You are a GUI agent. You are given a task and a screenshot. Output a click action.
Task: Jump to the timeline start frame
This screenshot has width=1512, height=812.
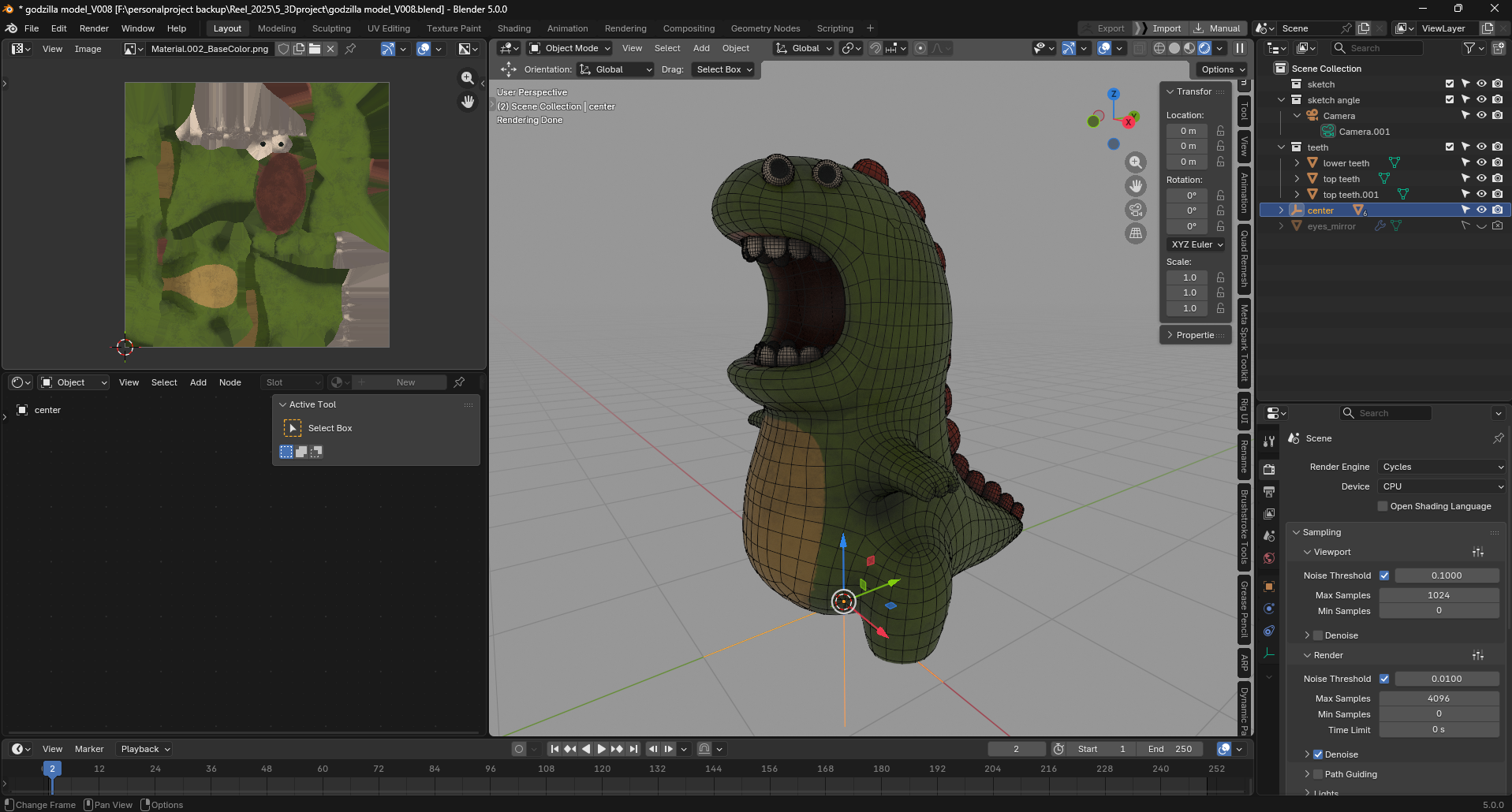pos(554,749)
